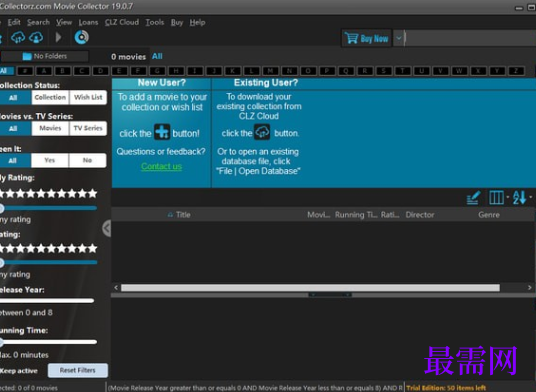The width and height of the screenshot is (536, 392).
Task: Set Collection Status filter to Wish List
Action: [88, 97]
